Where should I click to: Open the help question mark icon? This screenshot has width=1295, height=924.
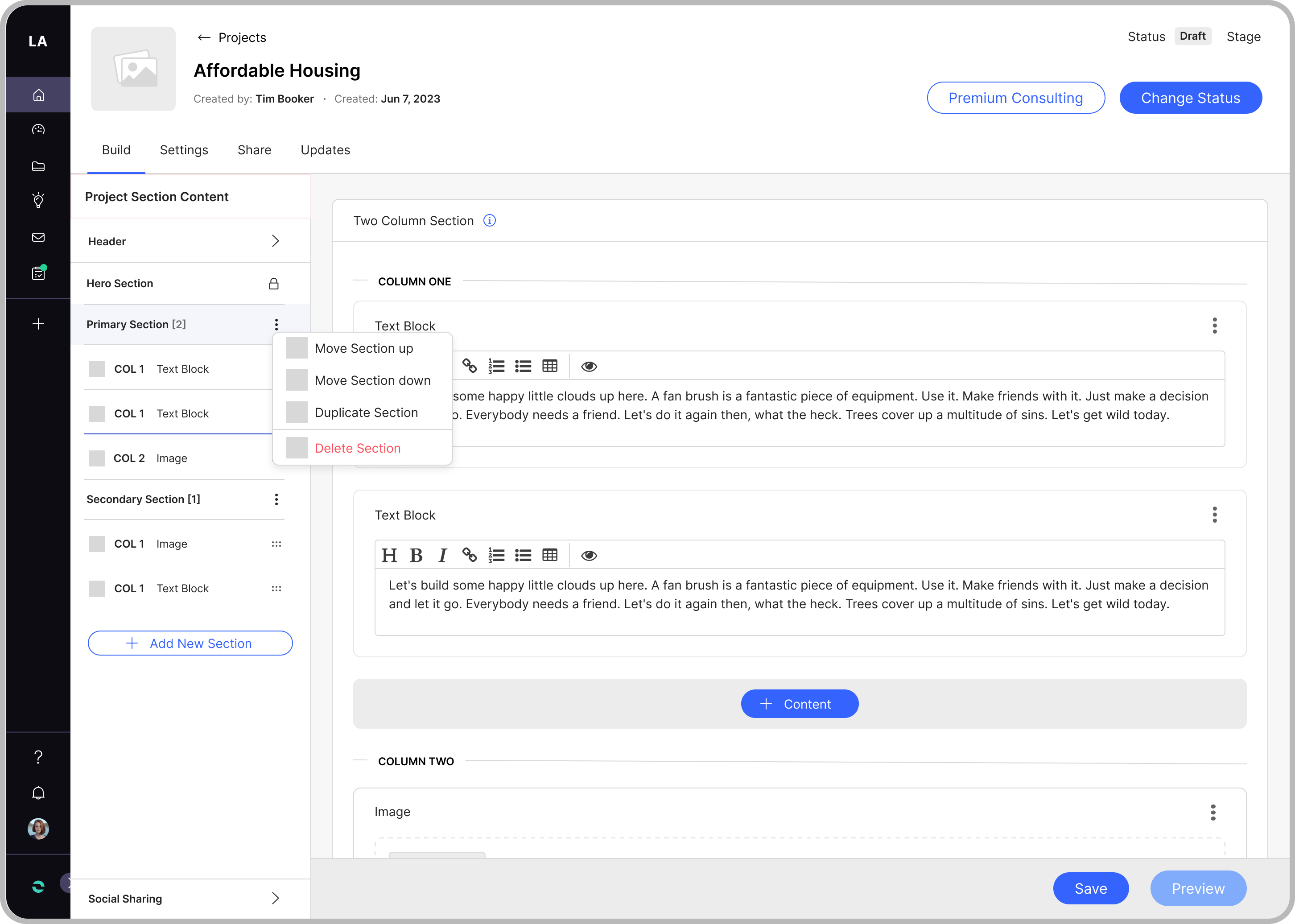click(x=38, y=757)
